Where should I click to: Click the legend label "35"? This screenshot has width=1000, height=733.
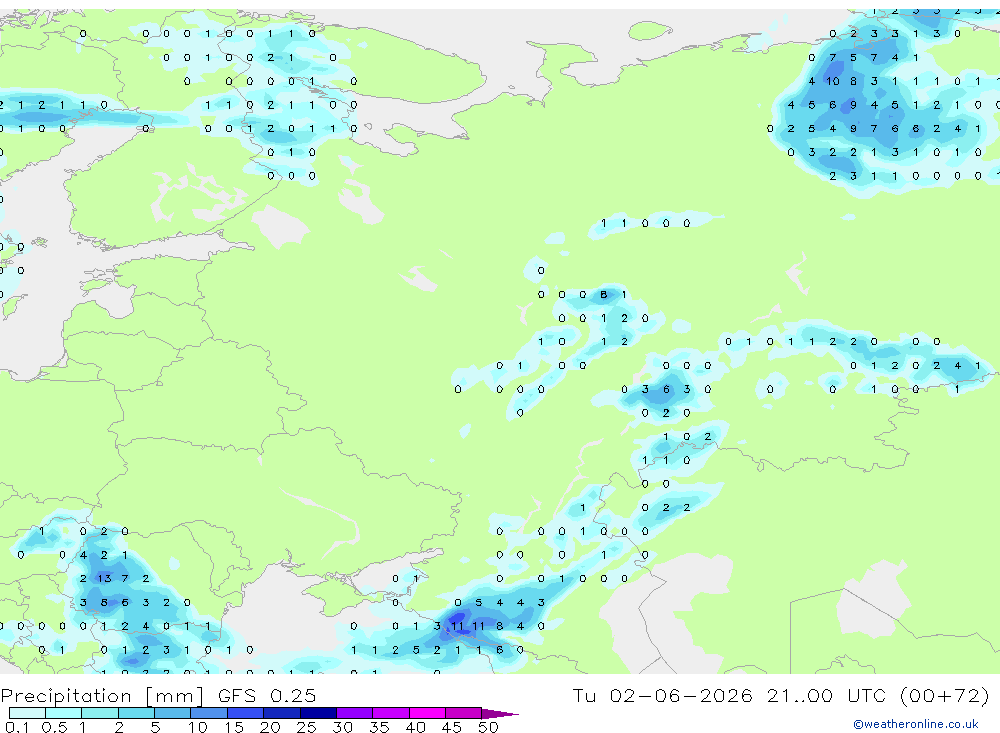click(x=379, y=727)
